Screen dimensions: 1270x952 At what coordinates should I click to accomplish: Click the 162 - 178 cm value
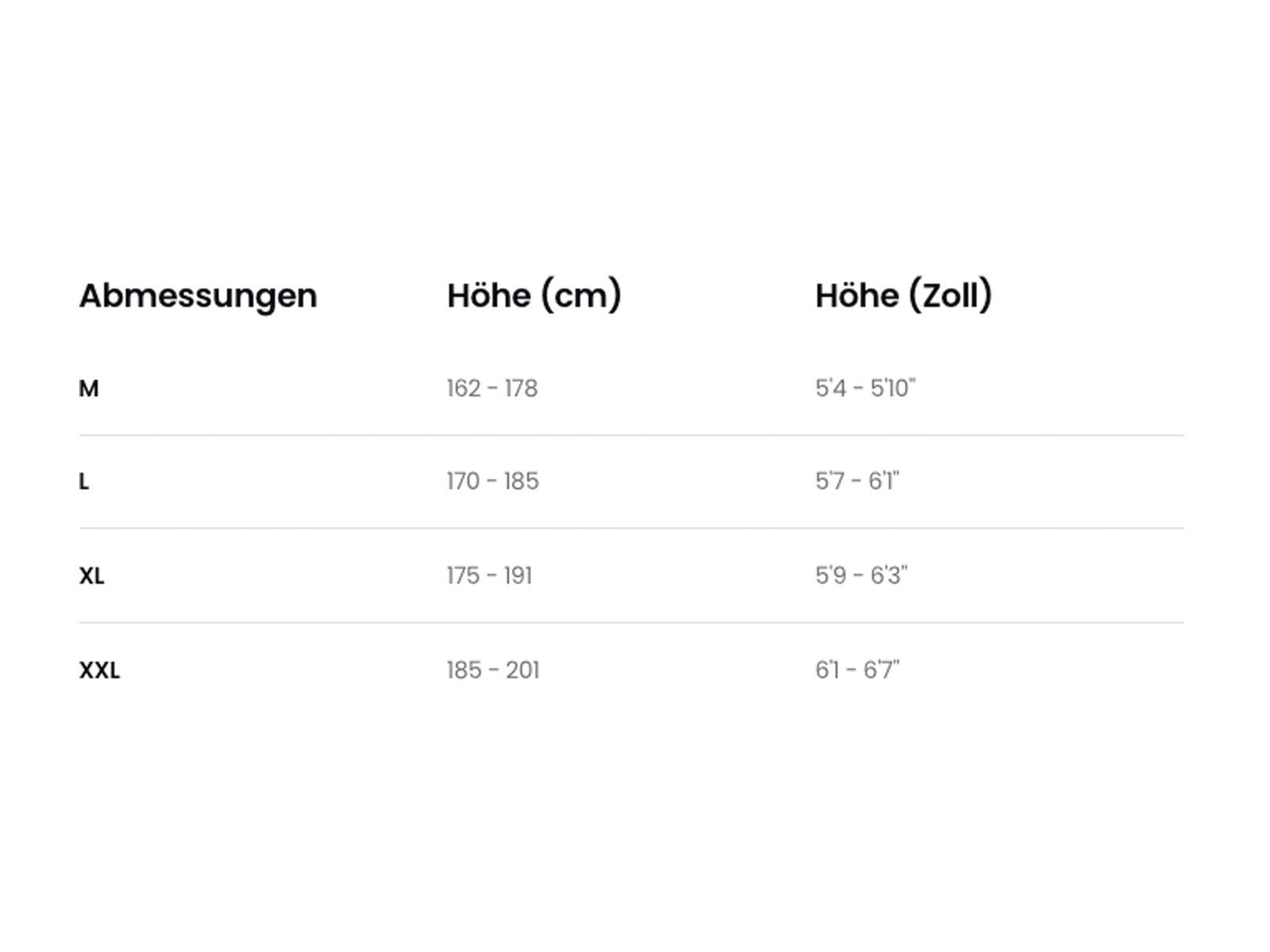(x=492, y=389)
